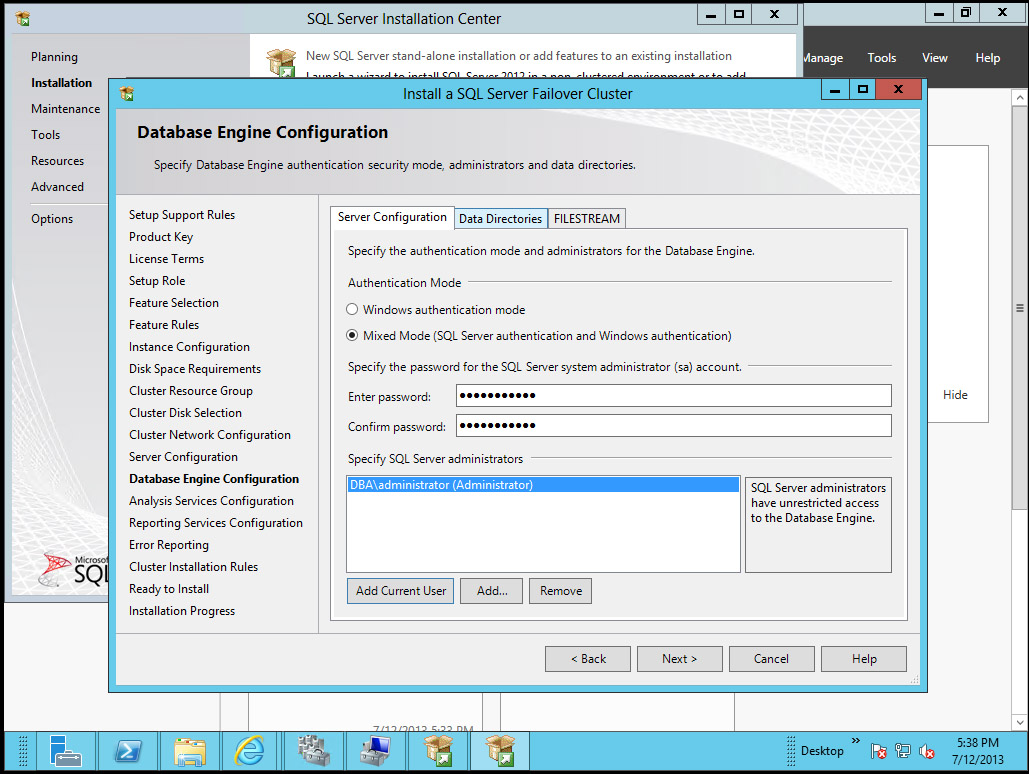Click the Hide button on the right panel
The width and height of the screenshot is (1029, 774).
[955, 394]
